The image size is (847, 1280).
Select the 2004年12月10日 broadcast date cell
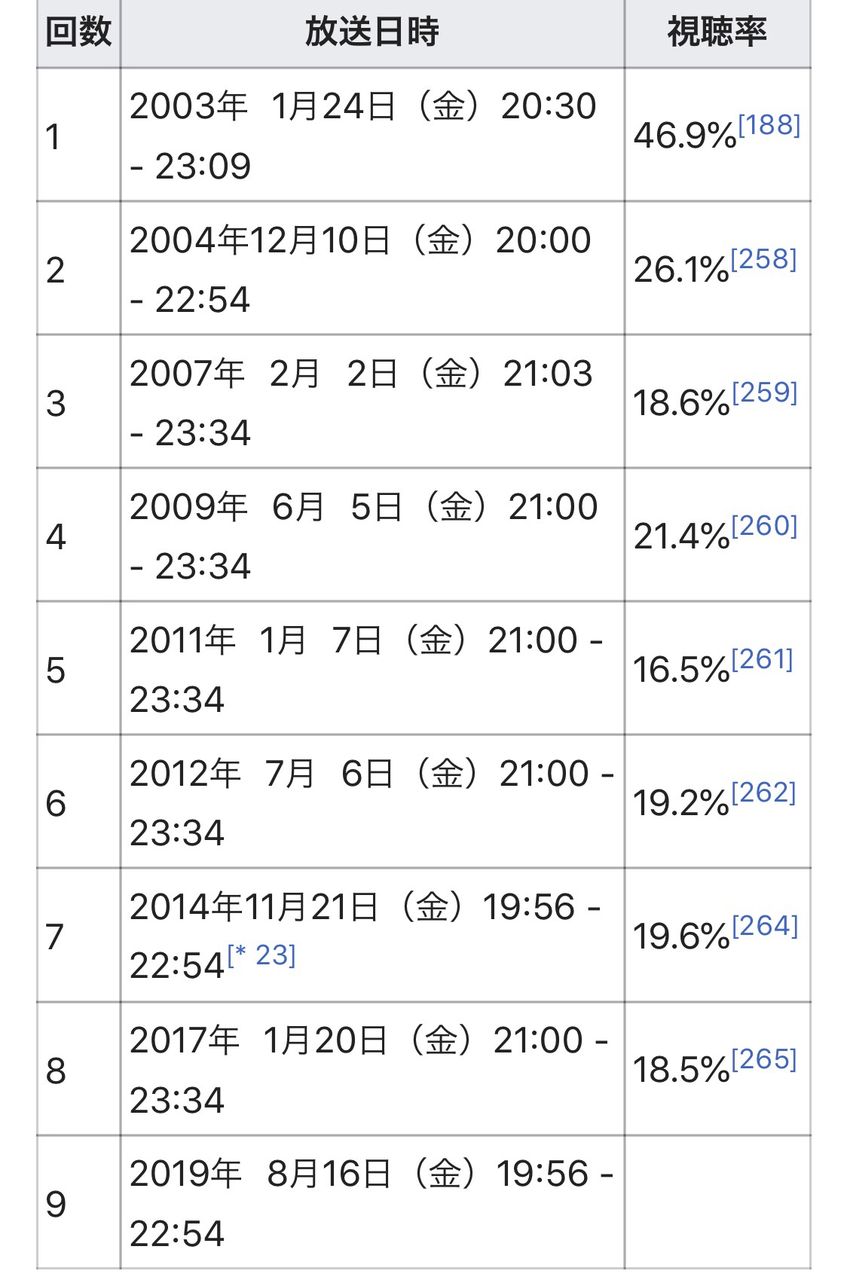coord(372,268)
